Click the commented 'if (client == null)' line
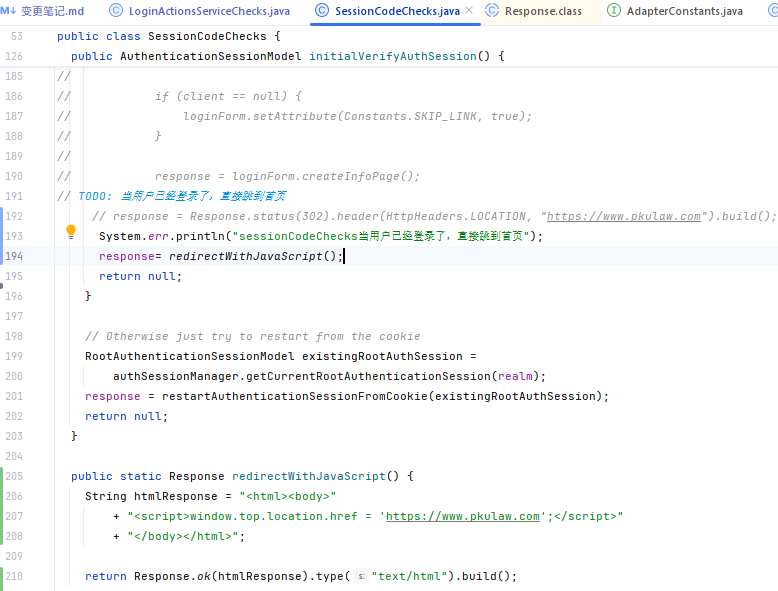Screen dimensions: 778x591 [x=228, y=96]
